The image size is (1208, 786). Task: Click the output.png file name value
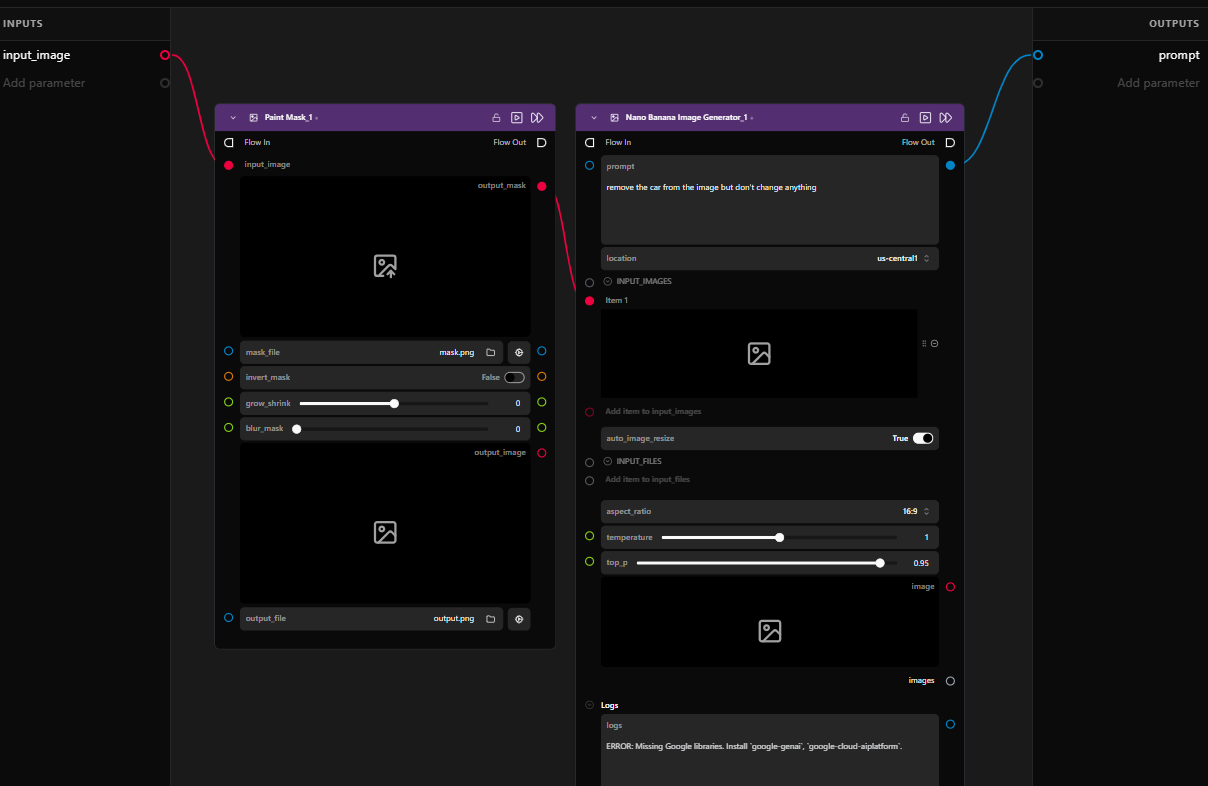point(454,619)
